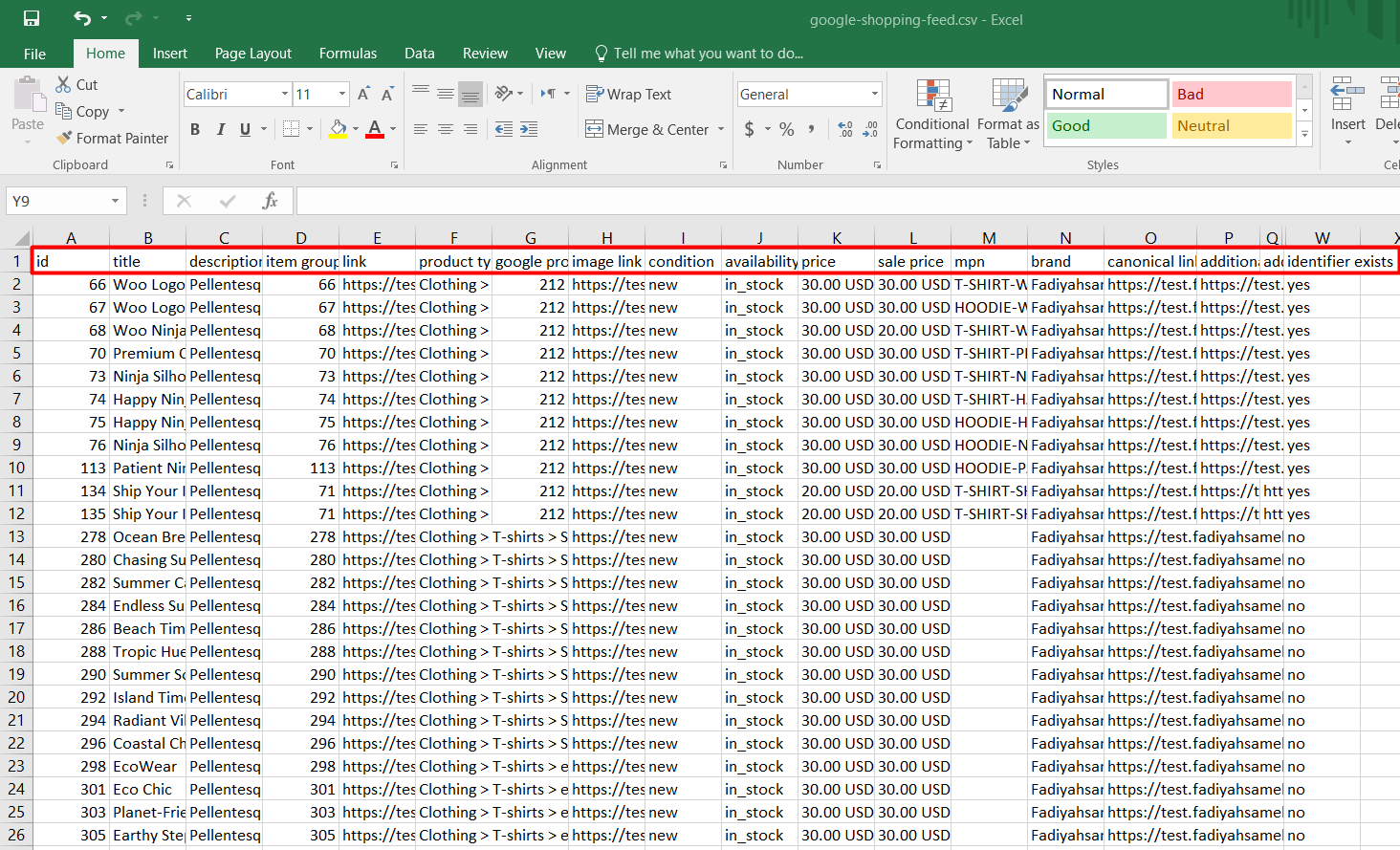
Task: Click the Orientation text-angle icon
Action: [504, 94]
